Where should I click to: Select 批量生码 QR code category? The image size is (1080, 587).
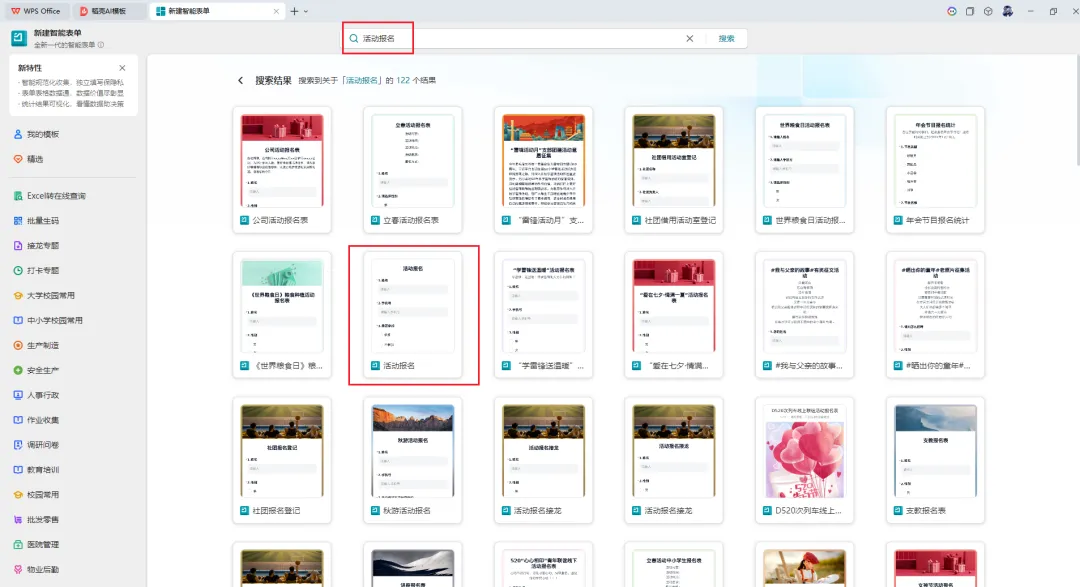point(37,221)
